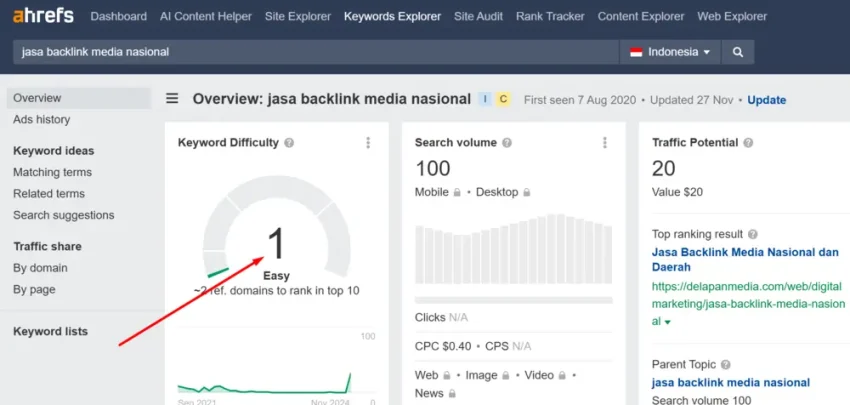Click the keyword search input field

point(316,52)
